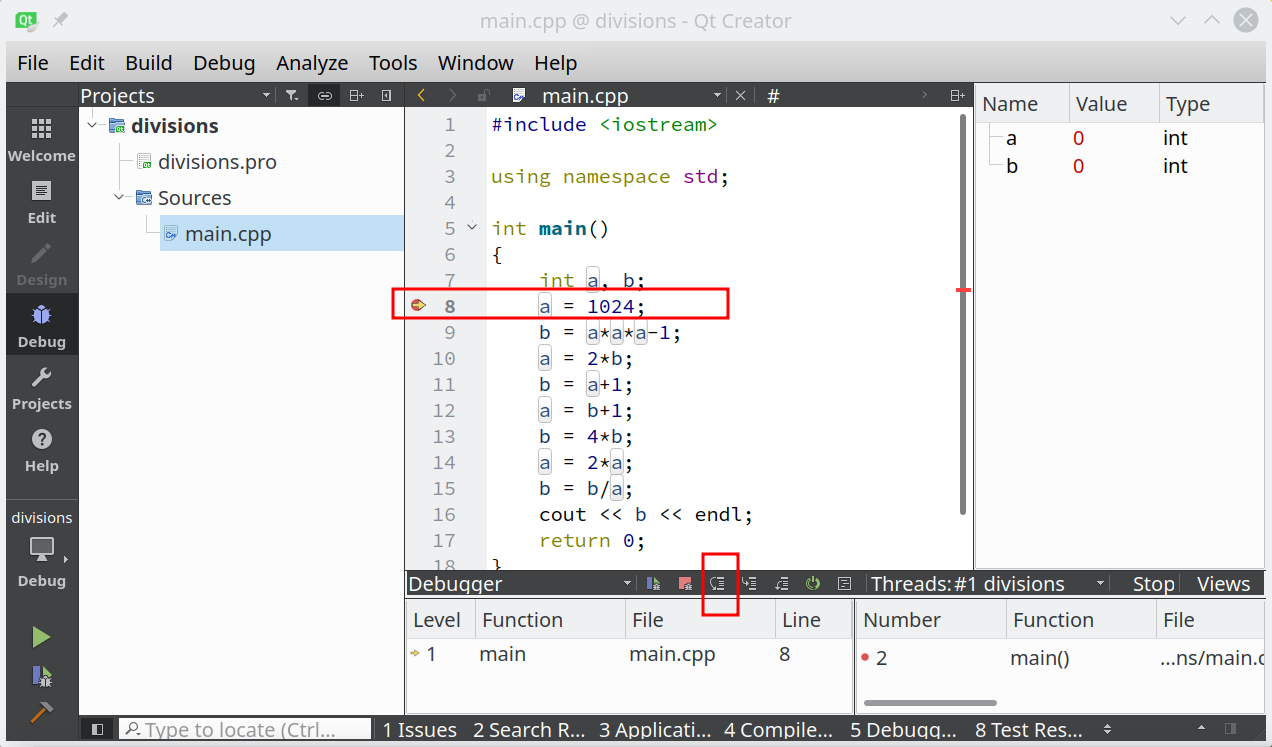Open the 2 Search Results pane
The image size is (1272, 747).
527,729
